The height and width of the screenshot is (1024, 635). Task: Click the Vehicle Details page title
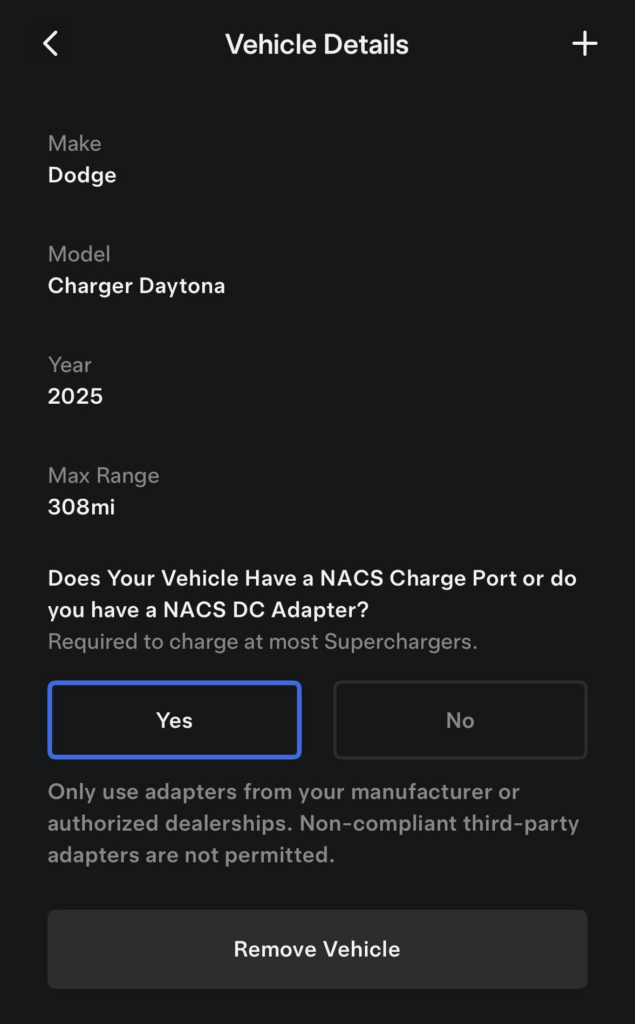(317, 45)
